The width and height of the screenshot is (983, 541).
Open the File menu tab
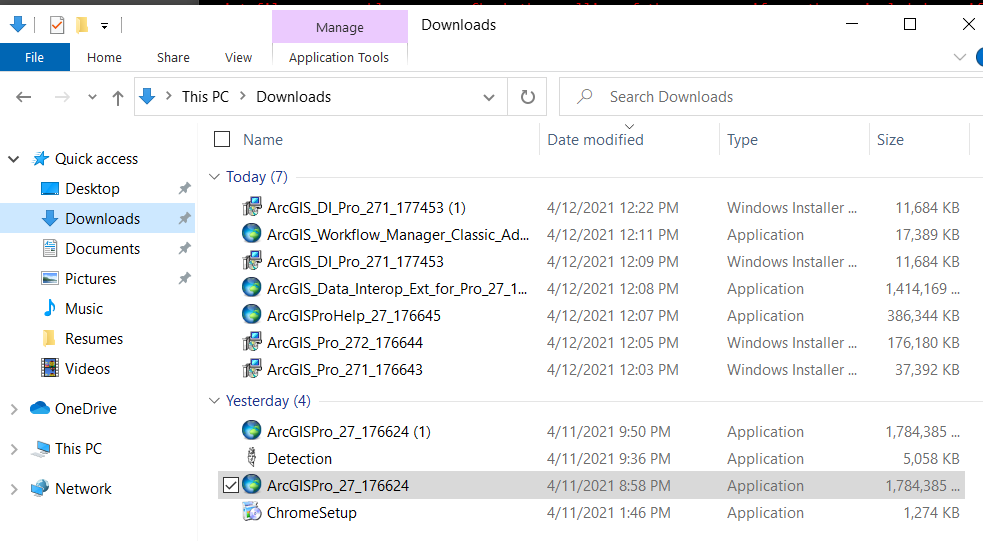coord(34,58)
